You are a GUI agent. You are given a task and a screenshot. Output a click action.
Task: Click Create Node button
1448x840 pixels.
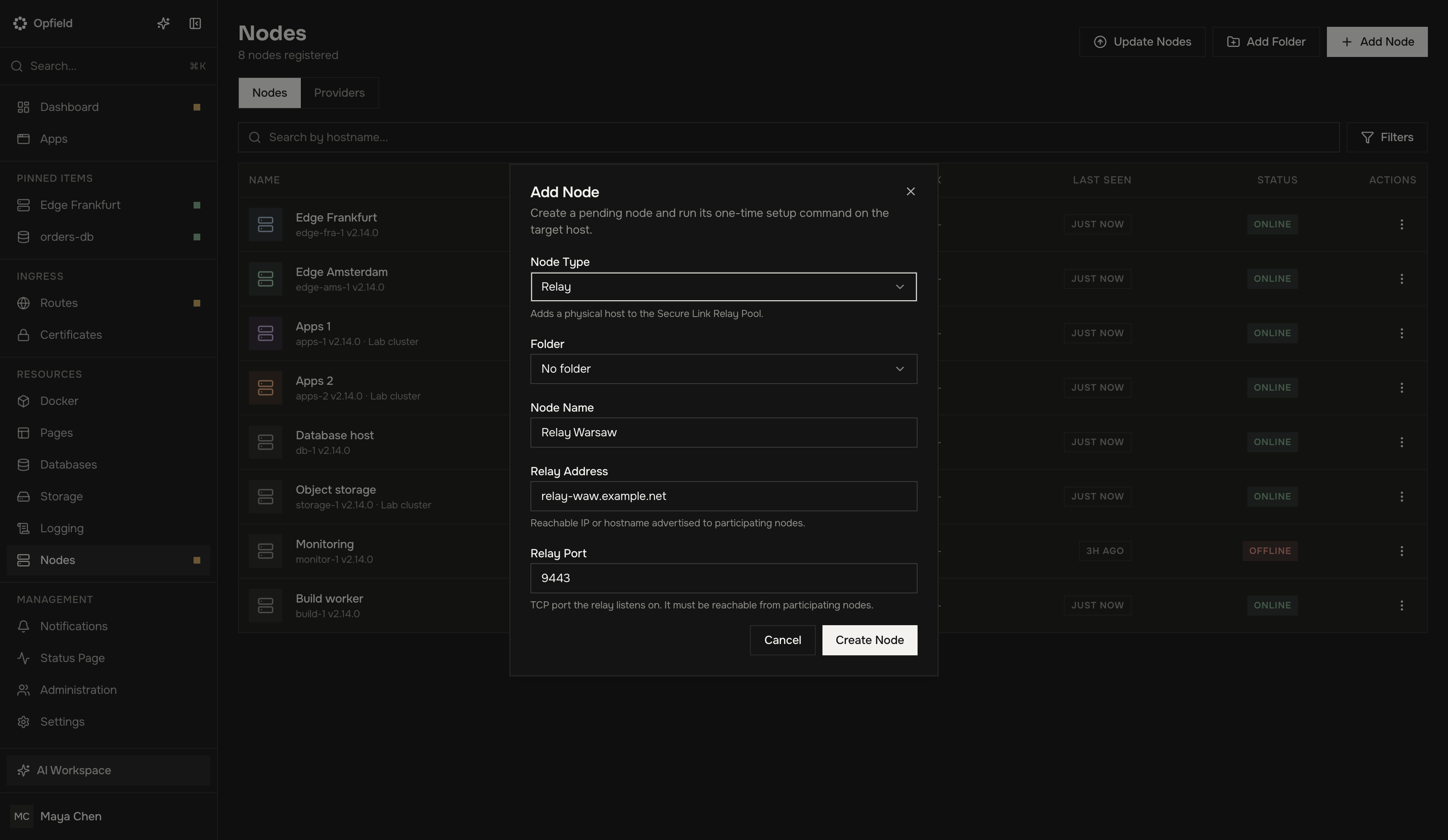[x=869, y=640]
